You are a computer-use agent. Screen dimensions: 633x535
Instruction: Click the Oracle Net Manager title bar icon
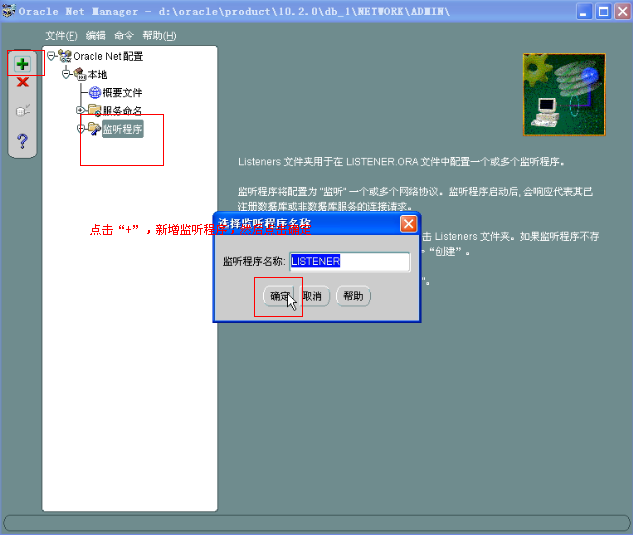pyautogui.click(x=8, y=11)
